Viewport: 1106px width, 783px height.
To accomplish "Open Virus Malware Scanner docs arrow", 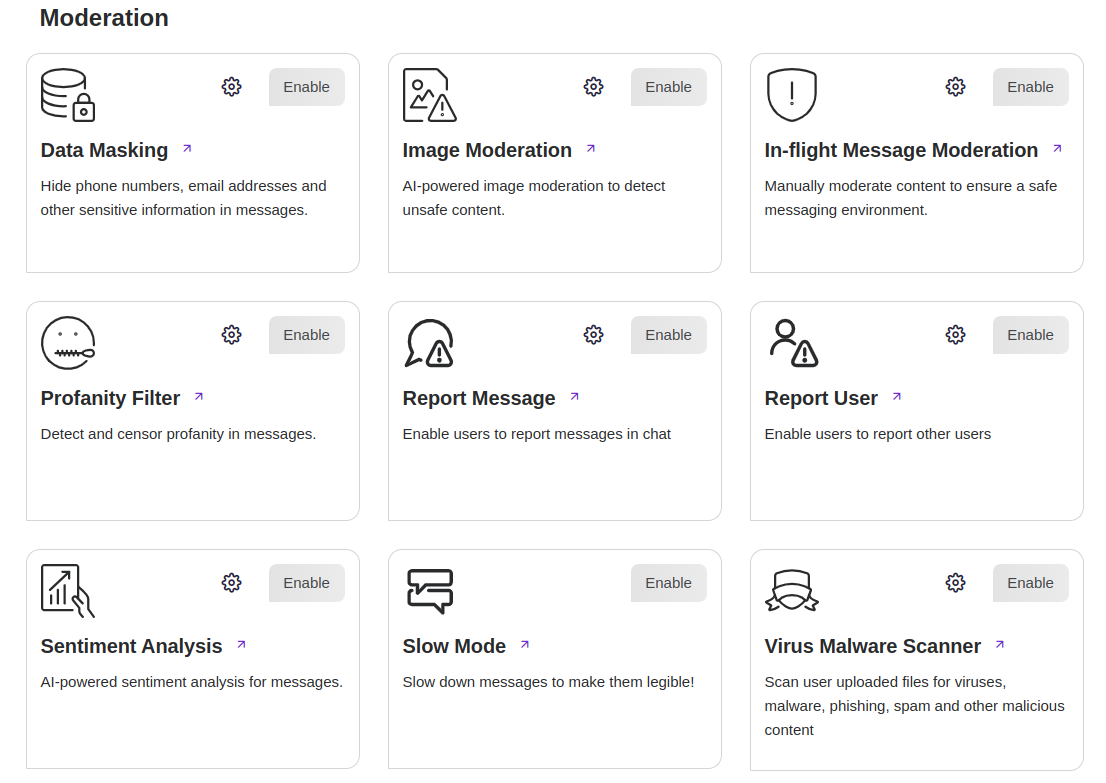I will click(x=1000, y=645).
